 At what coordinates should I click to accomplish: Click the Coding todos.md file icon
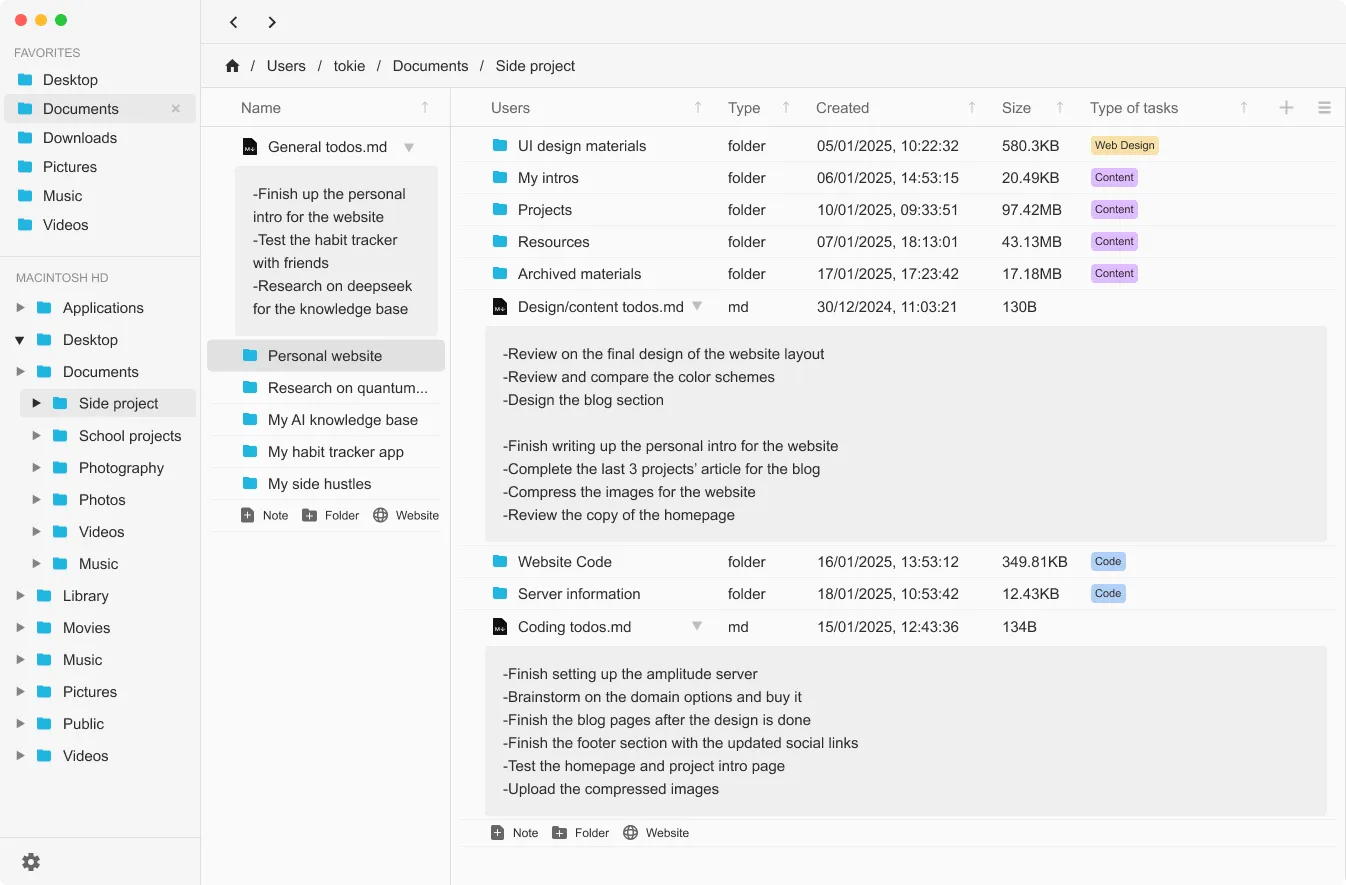coord(500,627)
